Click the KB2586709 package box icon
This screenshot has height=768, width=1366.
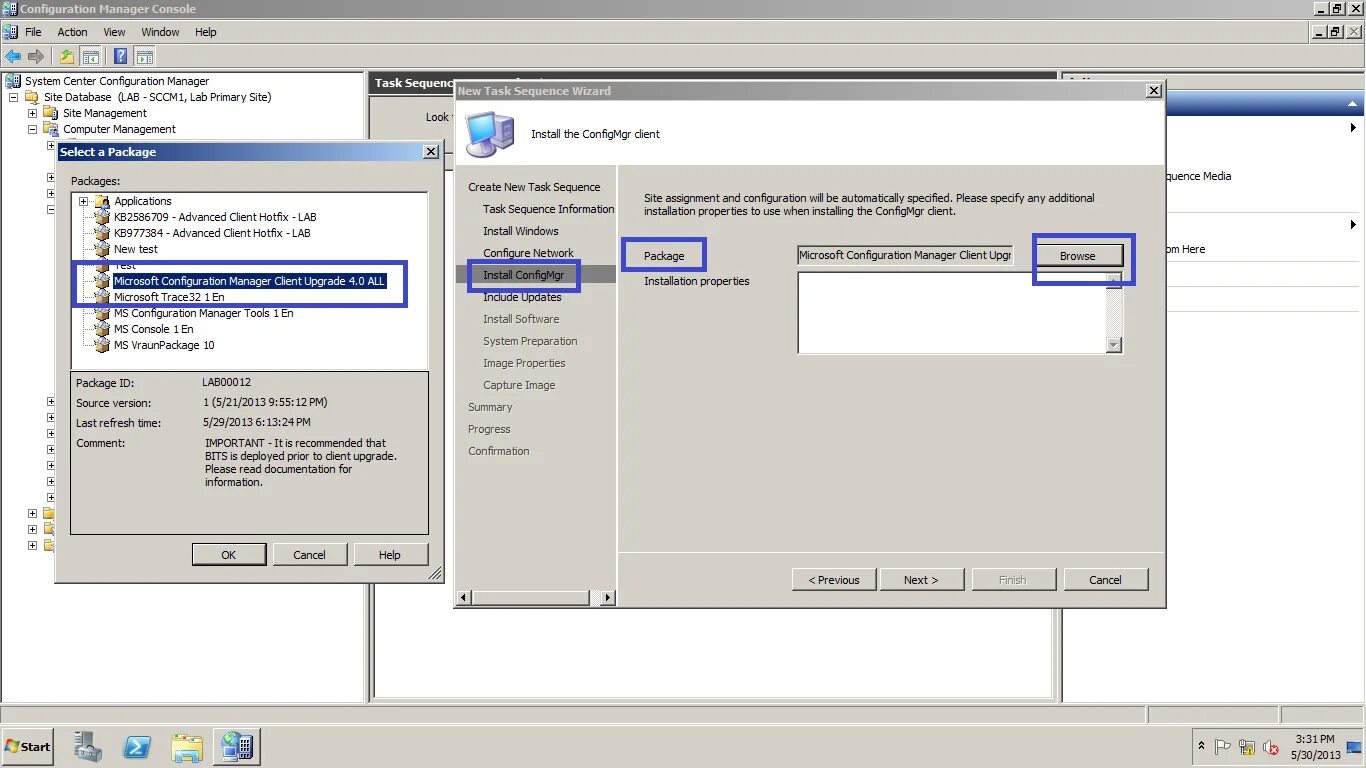coord(102,217)
